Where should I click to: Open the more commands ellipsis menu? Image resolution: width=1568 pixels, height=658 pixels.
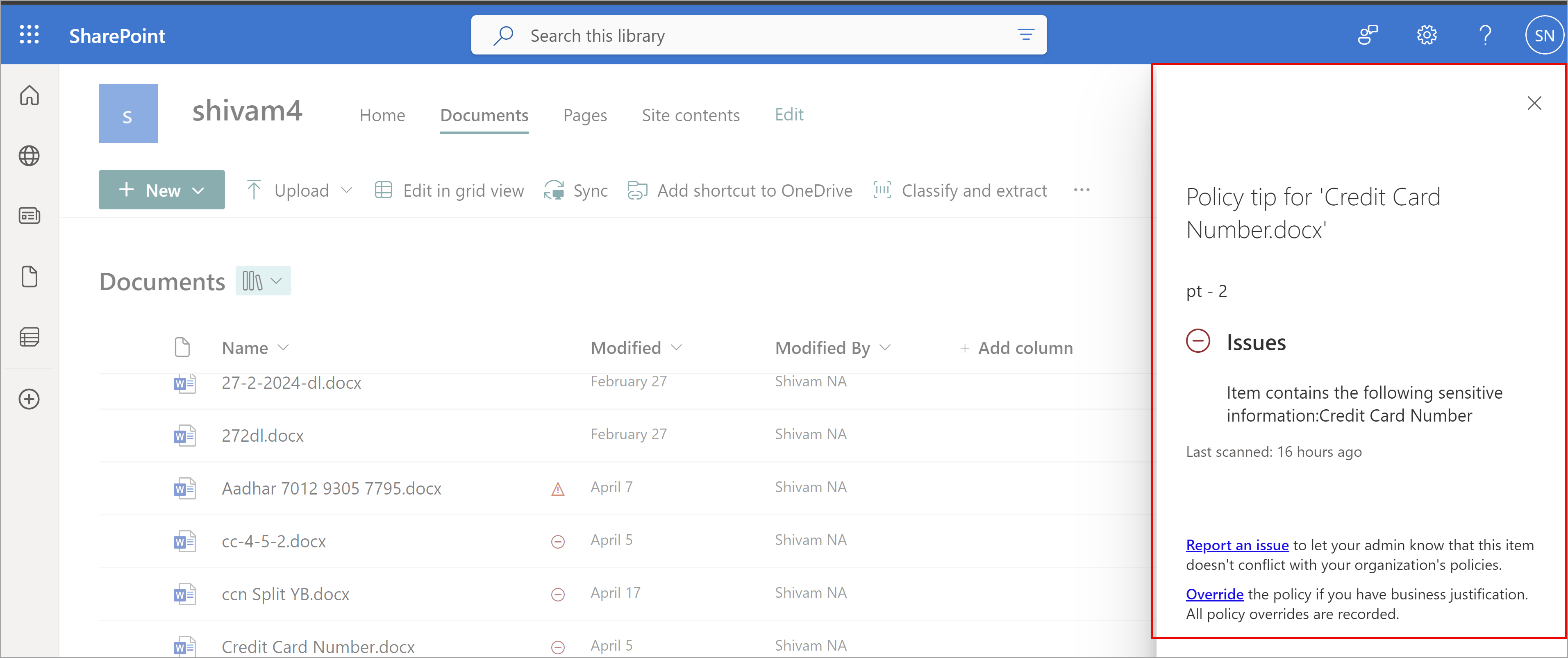click(x=1082, y=191)
